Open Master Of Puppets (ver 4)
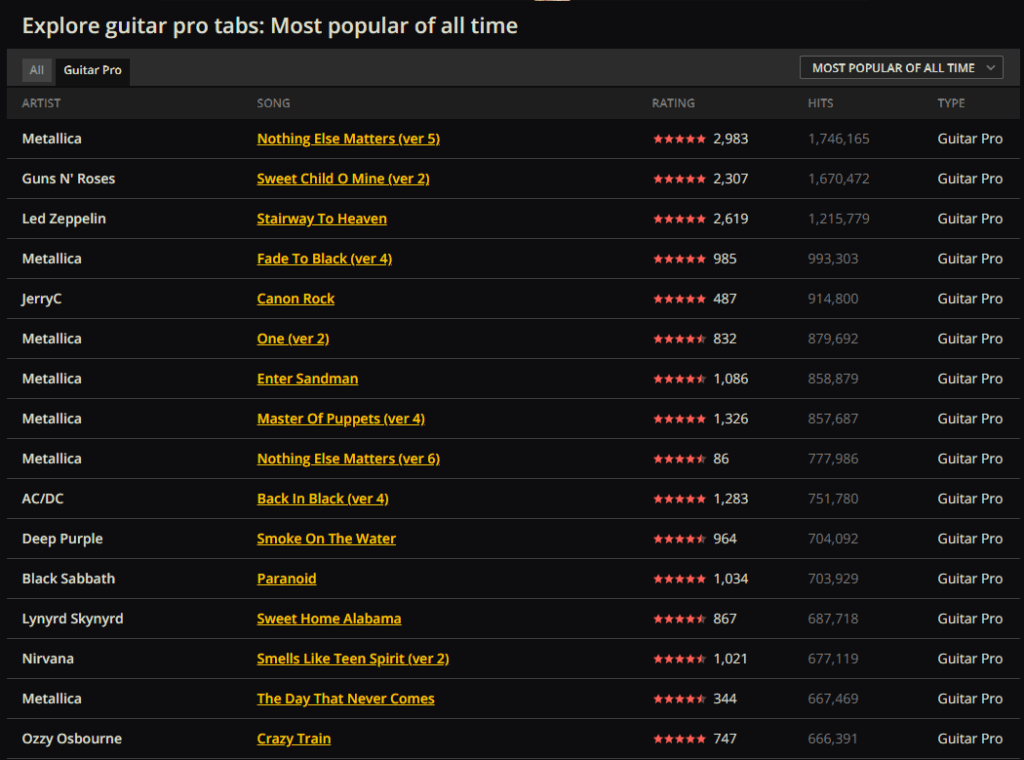Screen dimensions: 1024x760 pyautogui.click(x=340, y=419)
